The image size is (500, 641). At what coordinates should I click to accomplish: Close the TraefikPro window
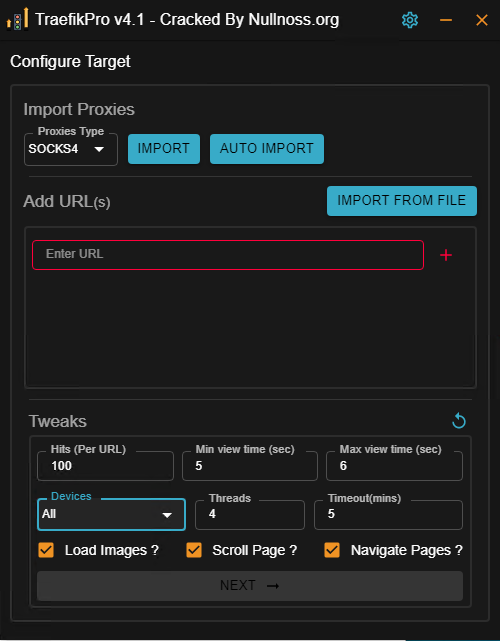482,20
